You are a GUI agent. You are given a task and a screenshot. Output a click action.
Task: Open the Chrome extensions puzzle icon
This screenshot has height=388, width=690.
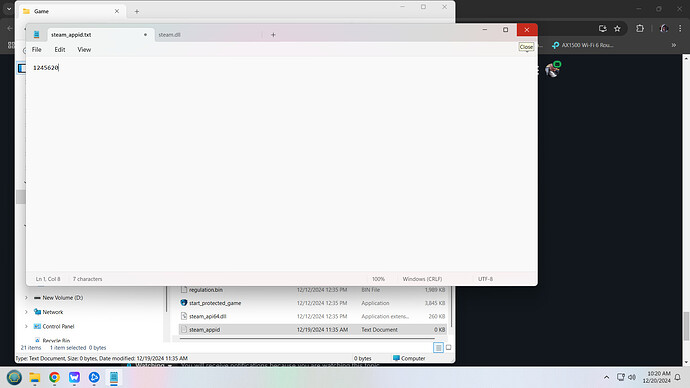pyautogui.click(x=640, y=29)
